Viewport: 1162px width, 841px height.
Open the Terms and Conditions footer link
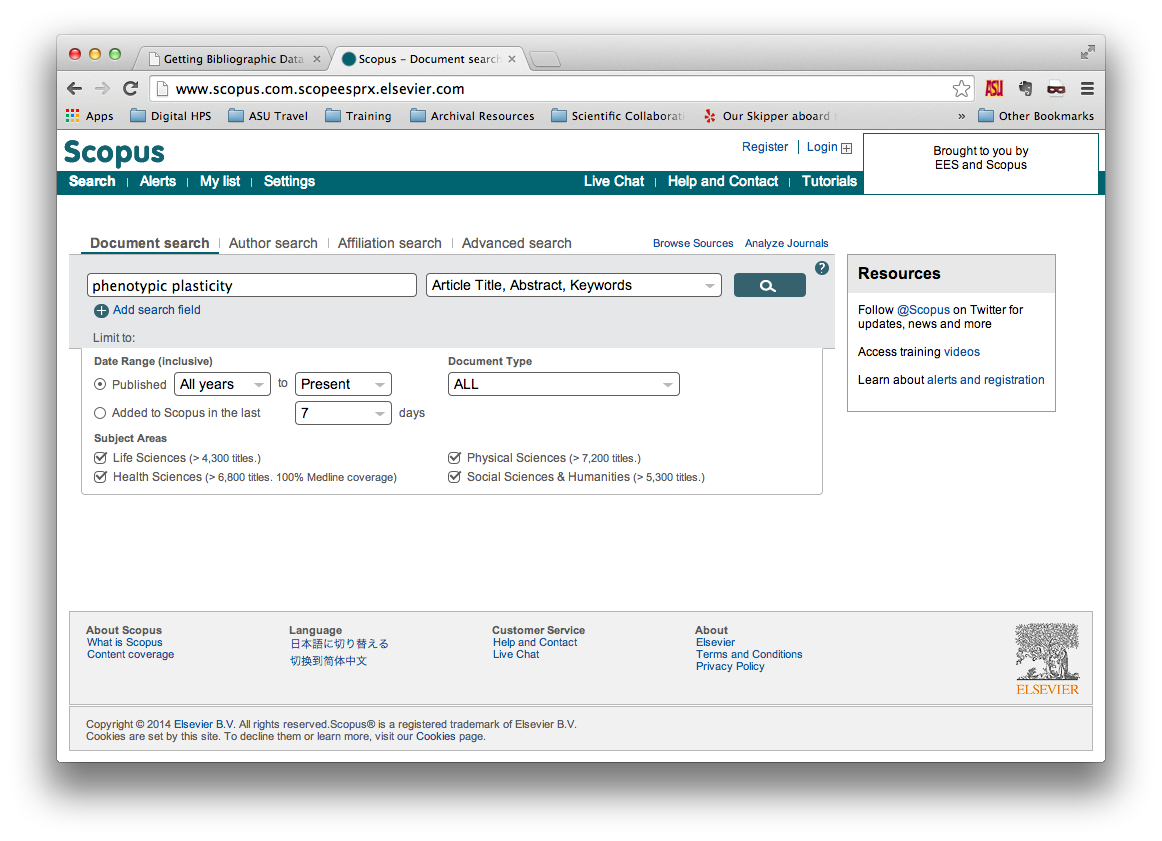[748, 654]
